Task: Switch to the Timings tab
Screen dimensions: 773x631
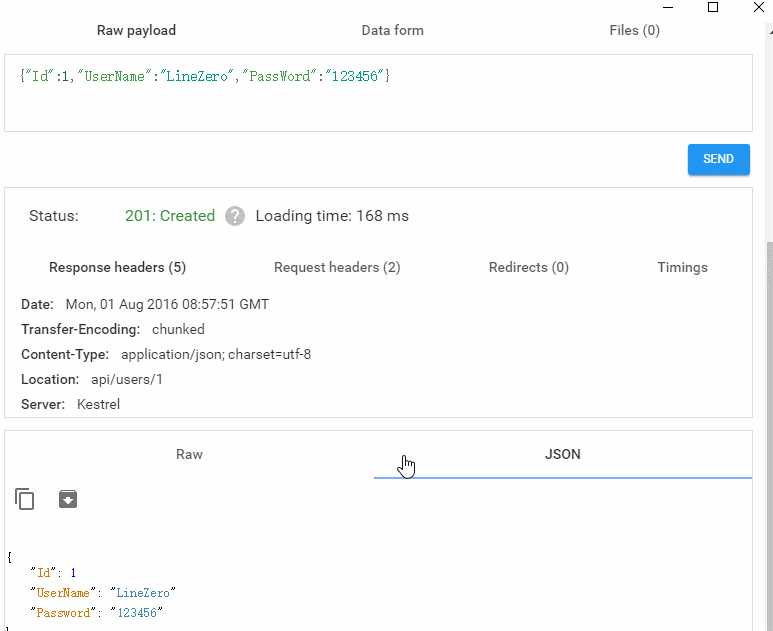Action: (x=682, y=267)
